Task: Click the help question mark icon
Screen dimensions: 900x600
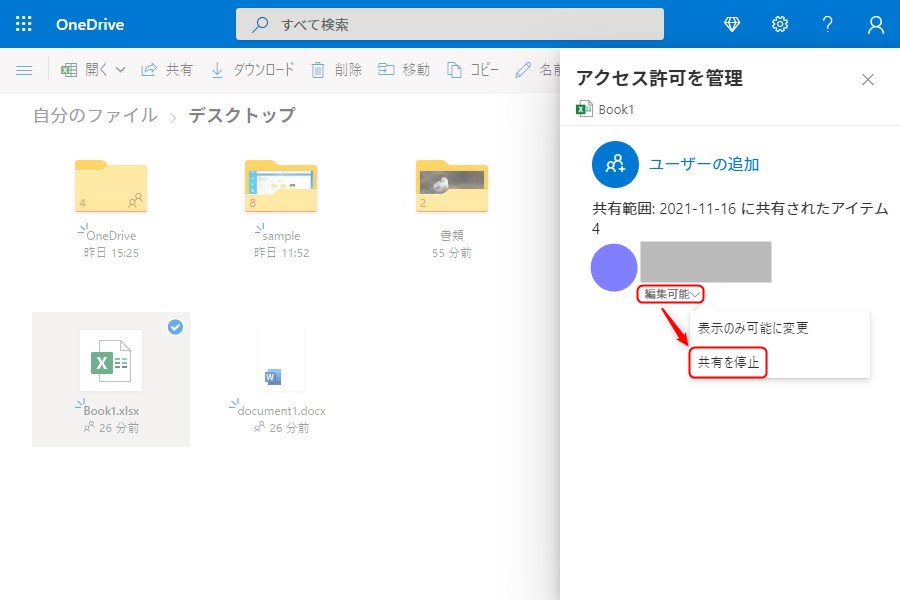Action: click(828, 24)
